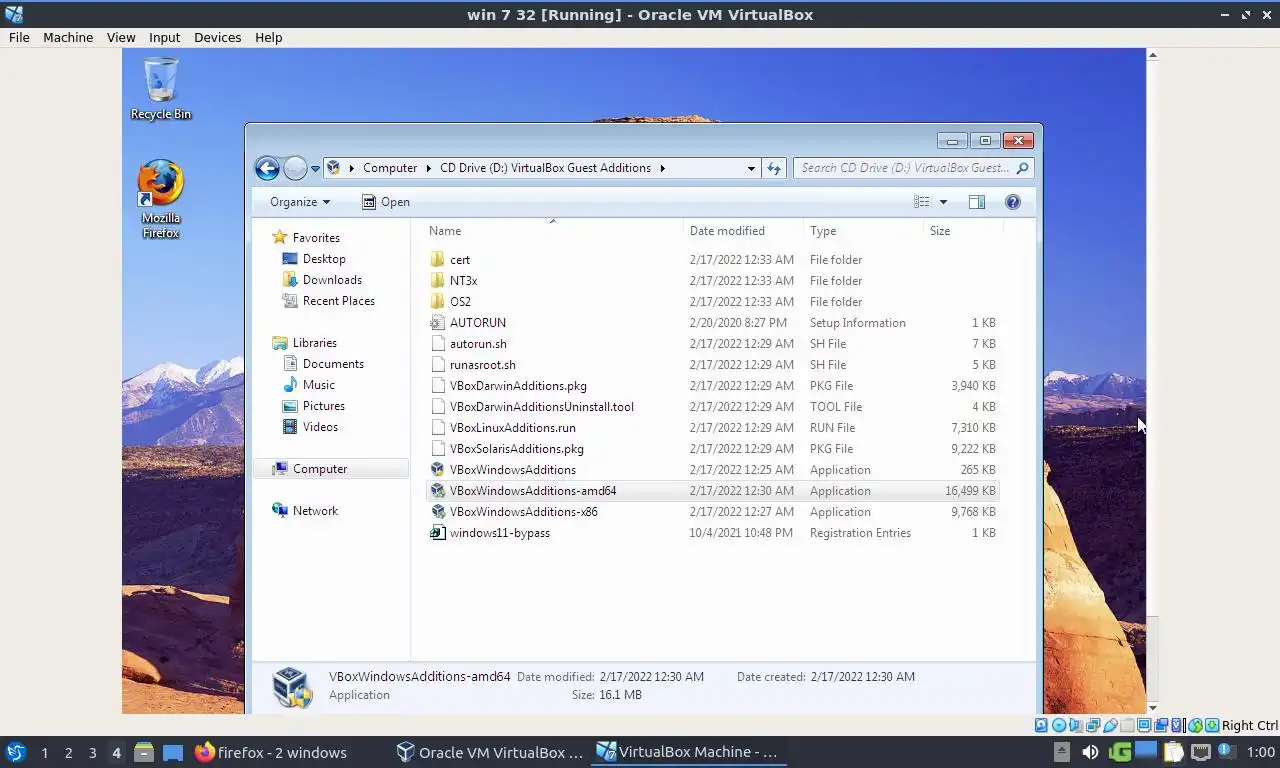Toggle the preview pane button

[977, 202]
